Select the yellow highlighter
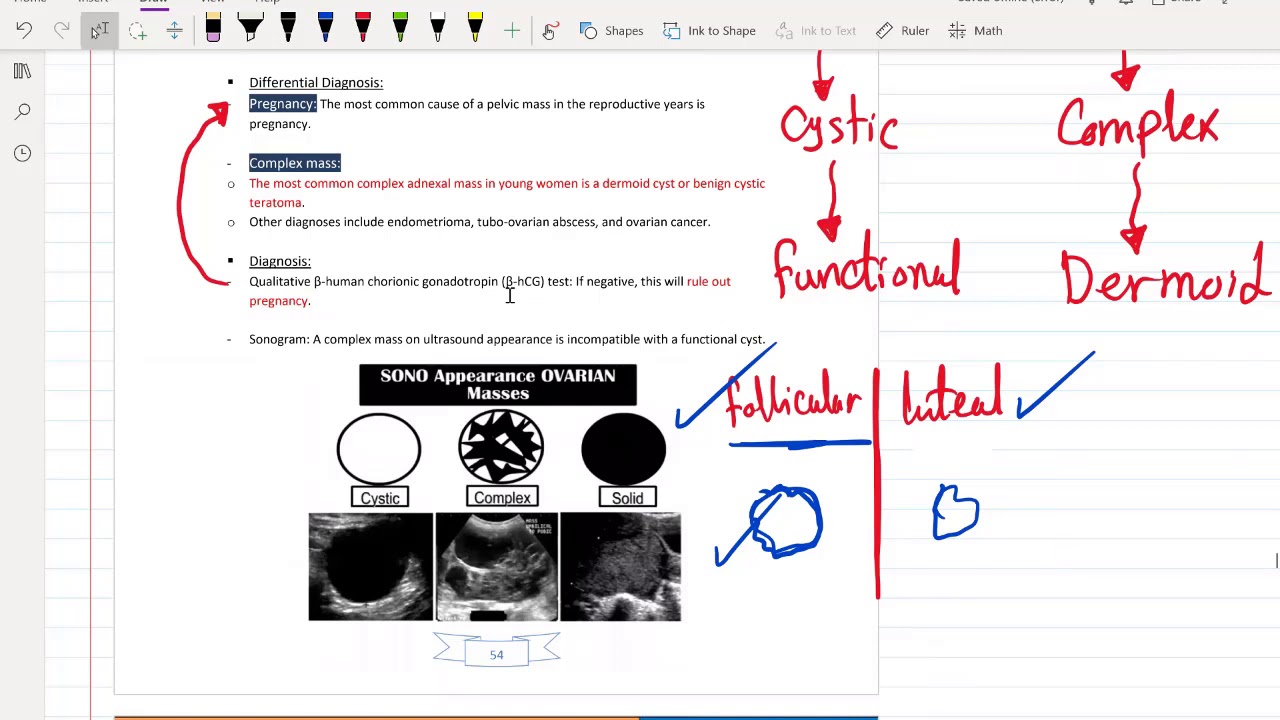 coord(475,28)
